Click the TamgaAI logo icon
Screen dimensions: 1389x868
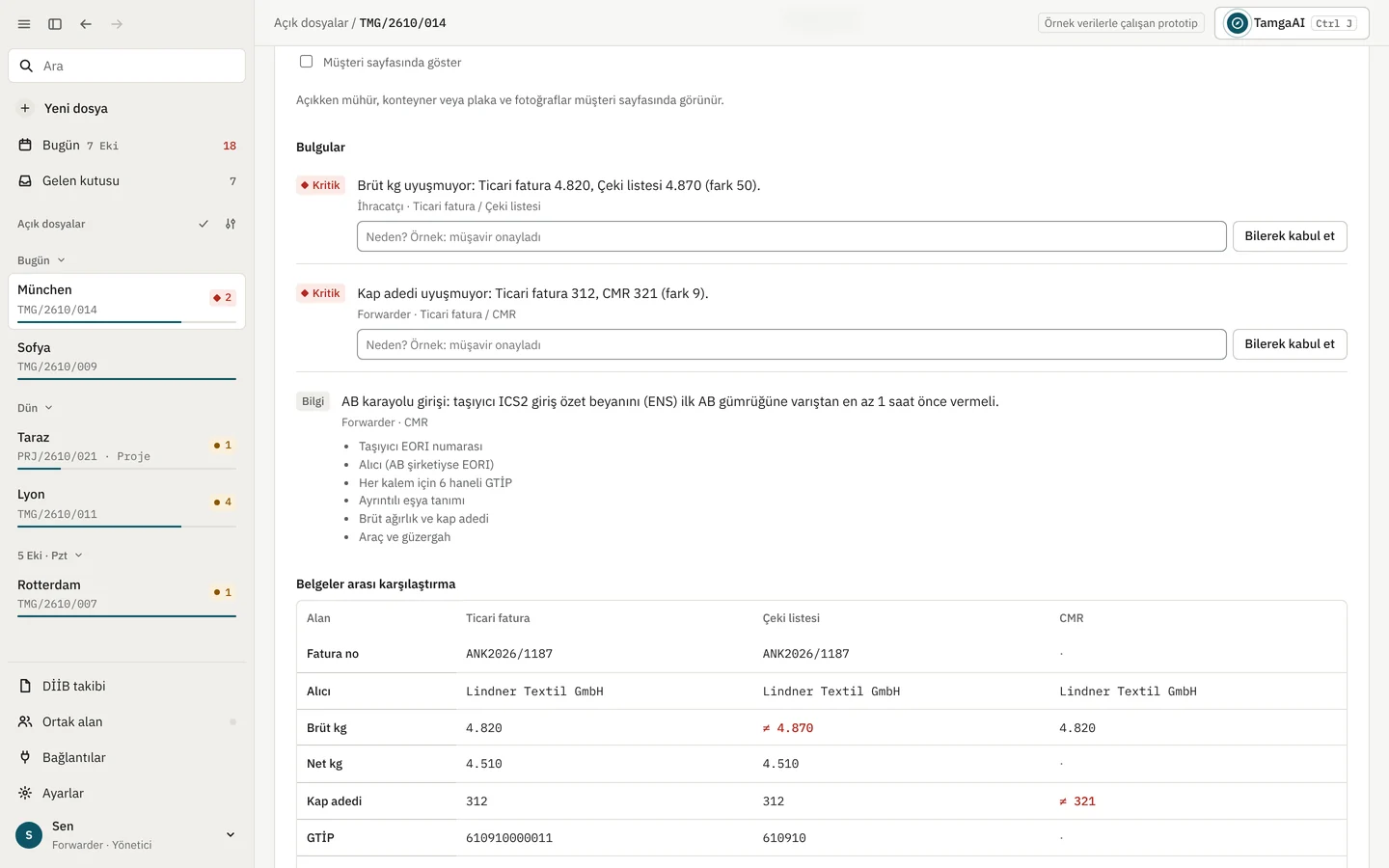tap(1237, 23)
